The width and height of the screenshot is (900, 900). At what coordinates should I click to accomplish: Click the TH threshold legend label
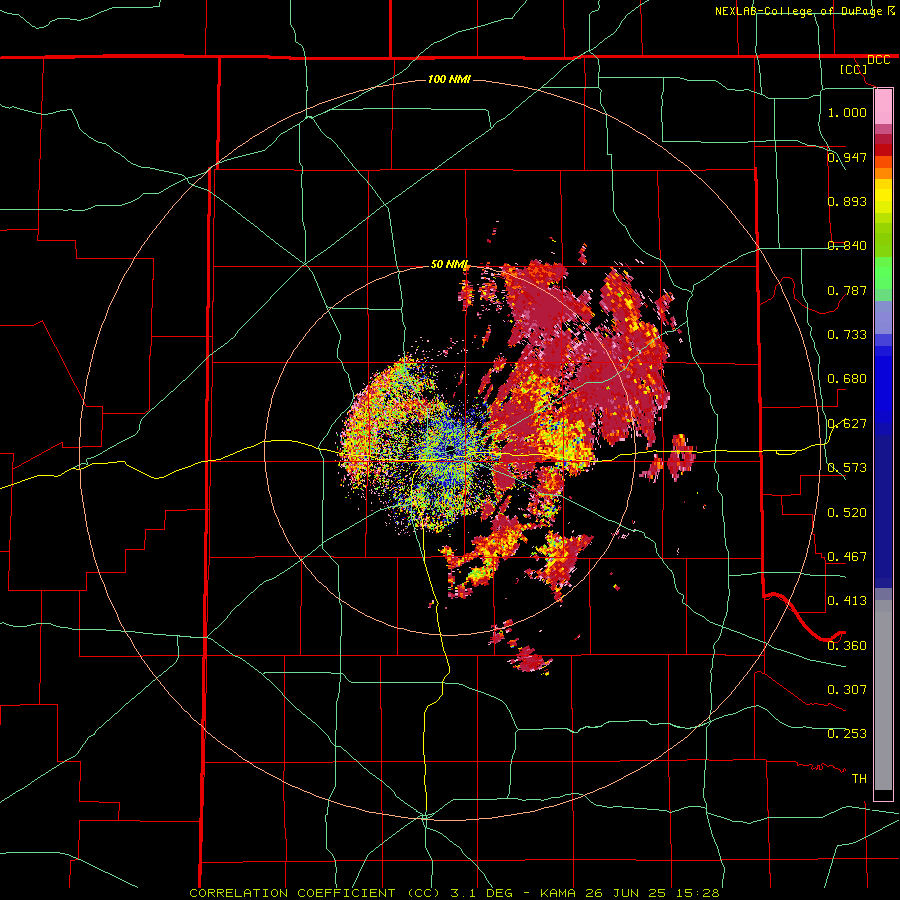(859, 778)
